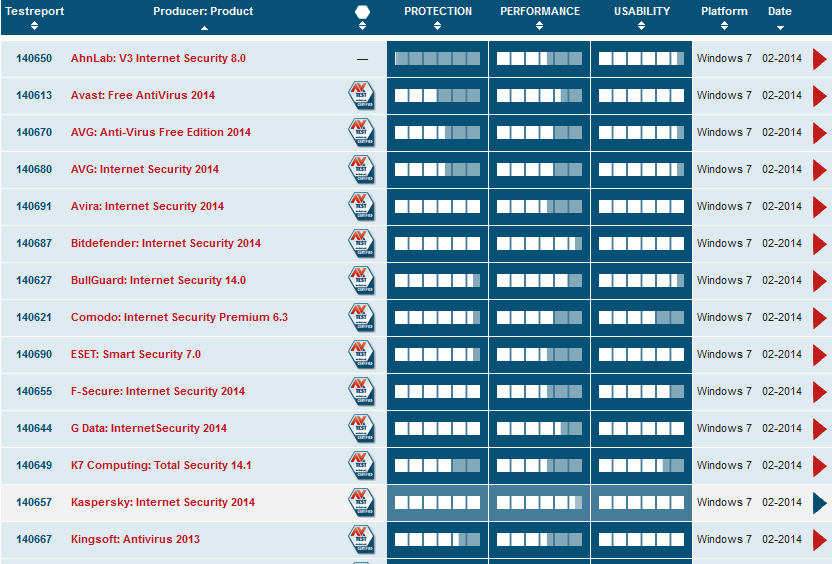Screen dimensions: 832x564
Task: Open the AhnLab row red arrow
Action: [820, 59]
